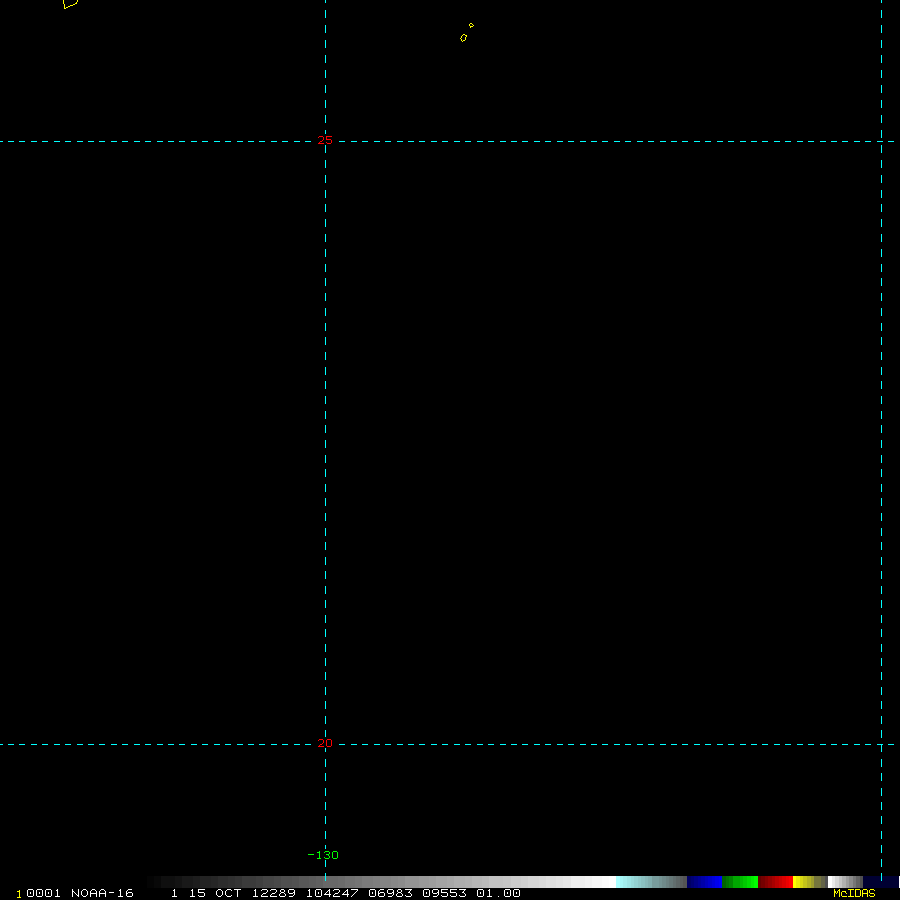This screenshot has height=900, width=900.
Task: Click the yellow coastline outline at top-left
Action: (x=70, y=3)
